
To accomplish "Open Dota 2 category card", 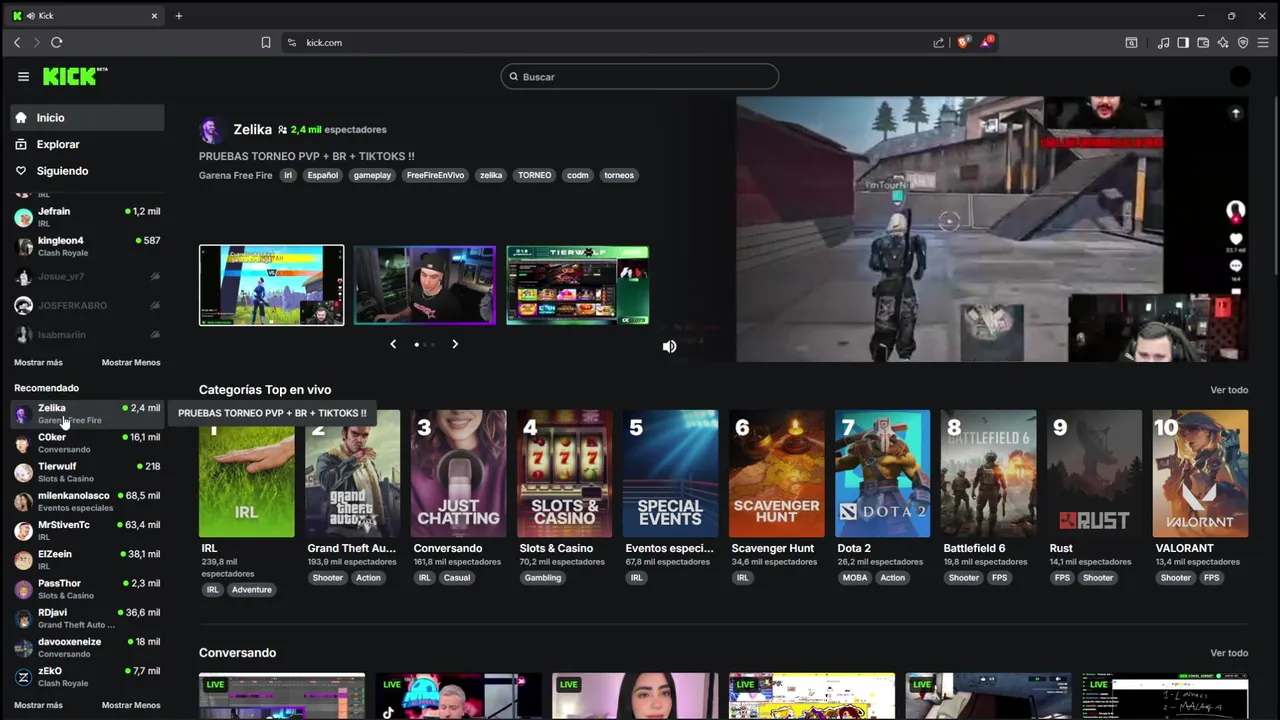I will pos(883,473).
